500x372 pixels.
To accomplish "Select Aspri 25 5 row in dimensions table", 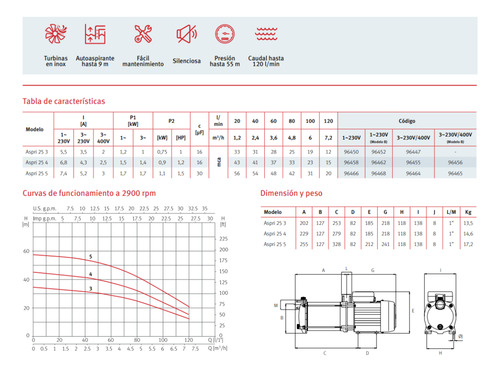I will pos(368,244).
